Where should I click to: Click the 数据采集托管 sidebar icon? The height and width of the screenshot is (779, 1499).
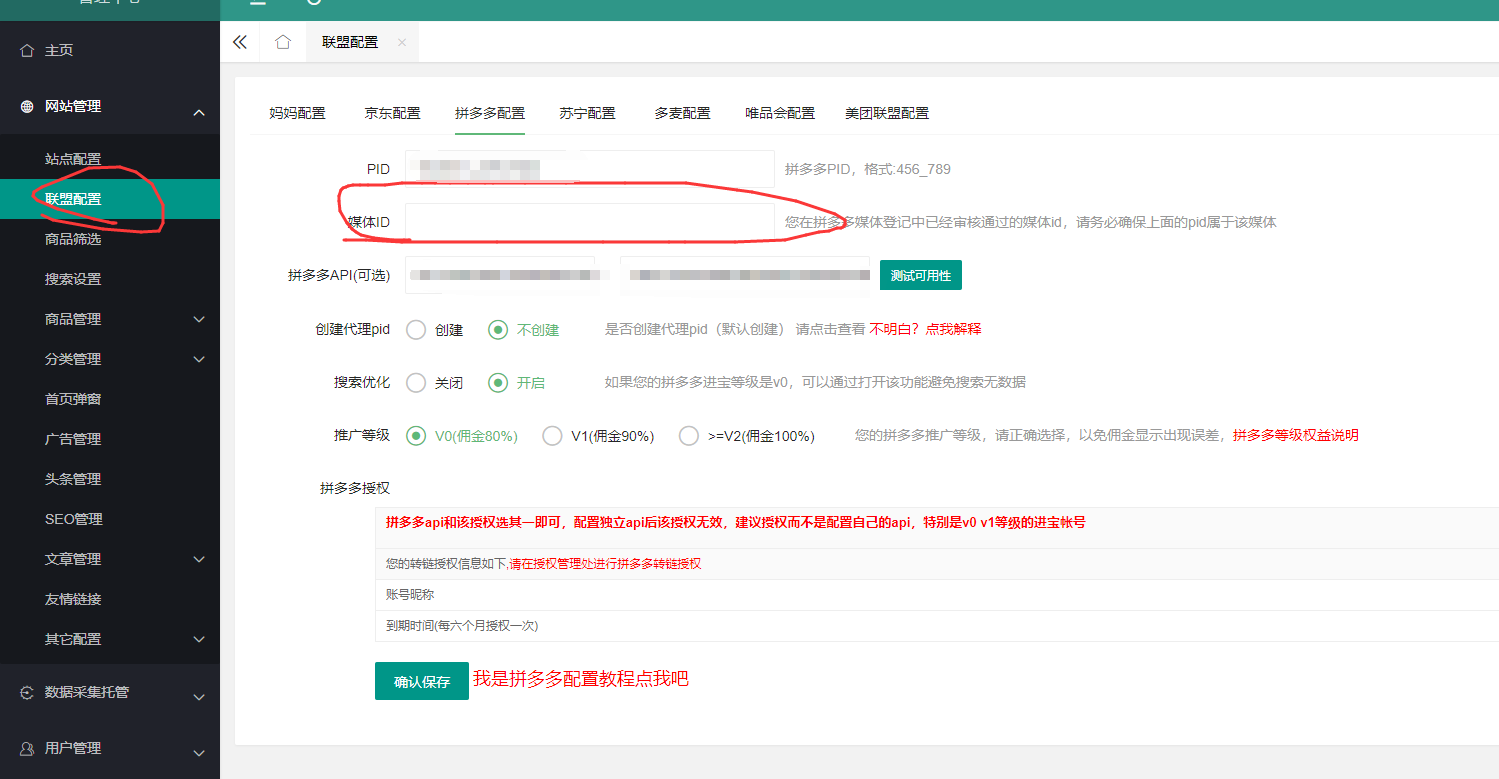[x=27, y=692]
